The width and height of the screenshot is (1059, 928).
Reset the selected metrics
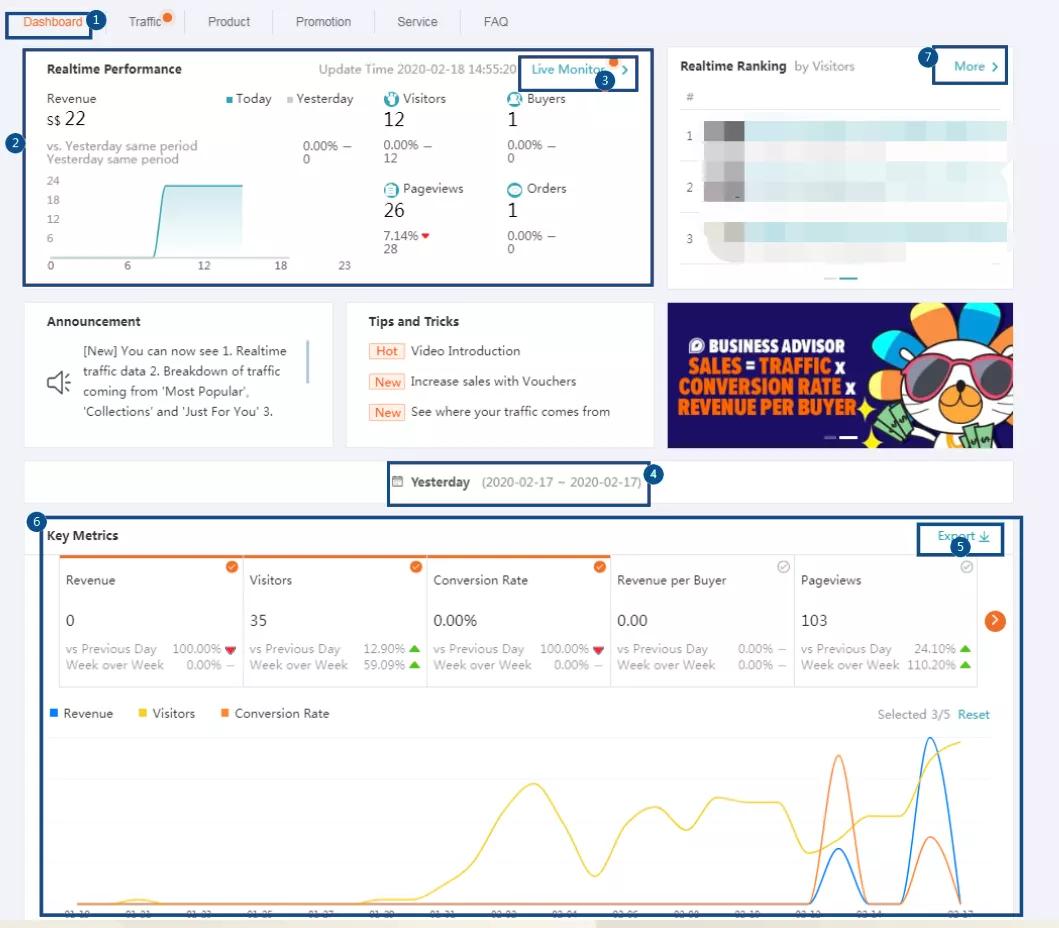pyautogui.click(x=973, y=714)
